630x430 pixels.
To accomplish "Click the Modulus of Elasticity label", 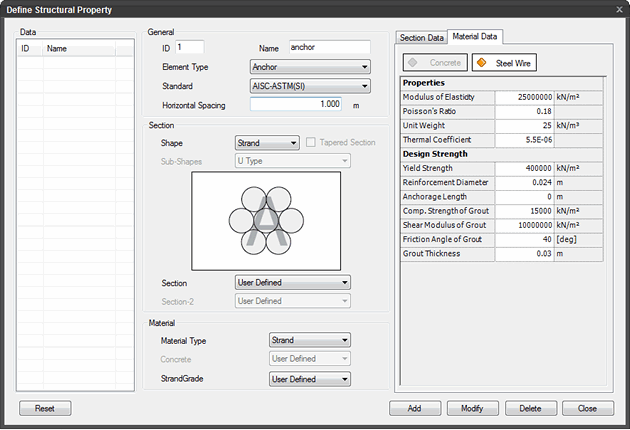I will tap(439, 97).
